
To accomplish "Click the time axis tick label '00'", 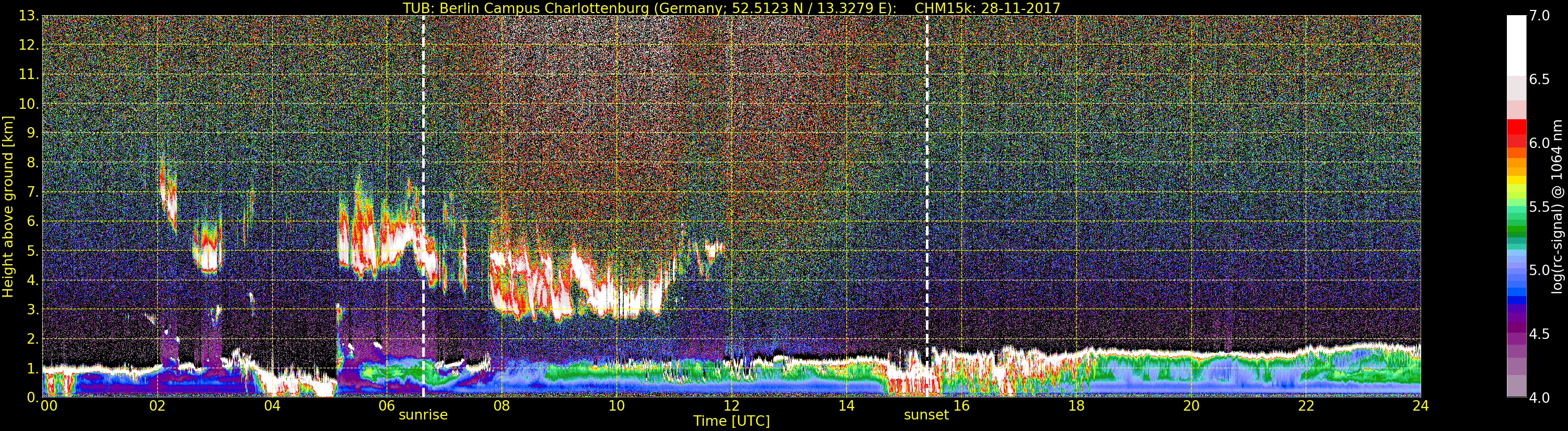I will [x=49, y=406].
